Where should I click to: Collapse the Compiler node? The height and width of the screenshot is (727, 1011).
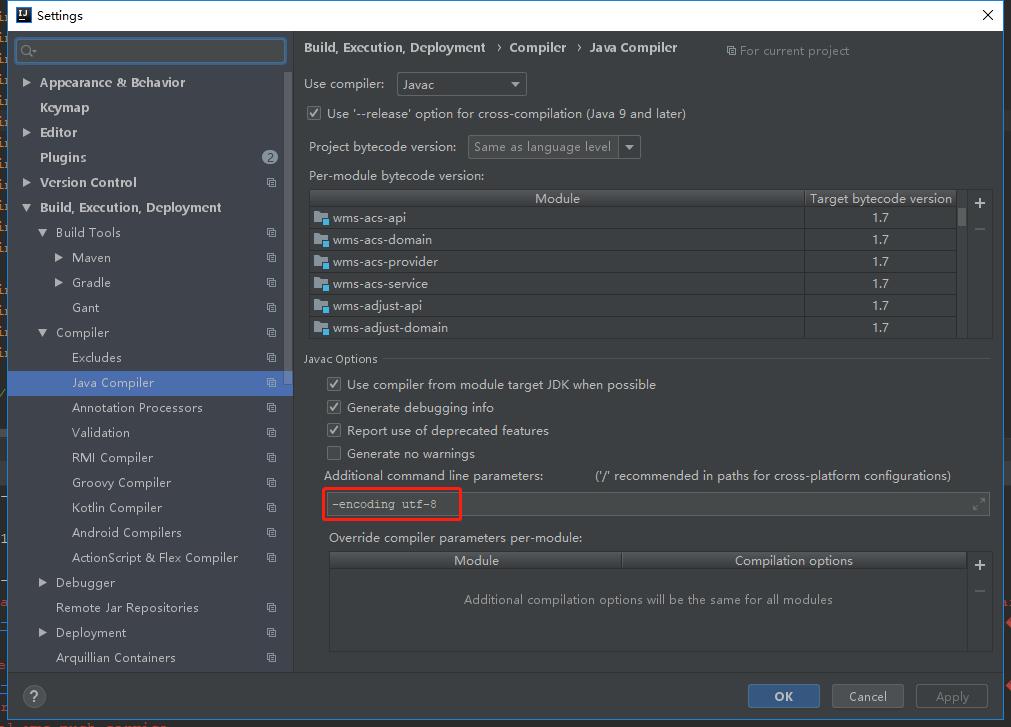[x=43, y=333]
